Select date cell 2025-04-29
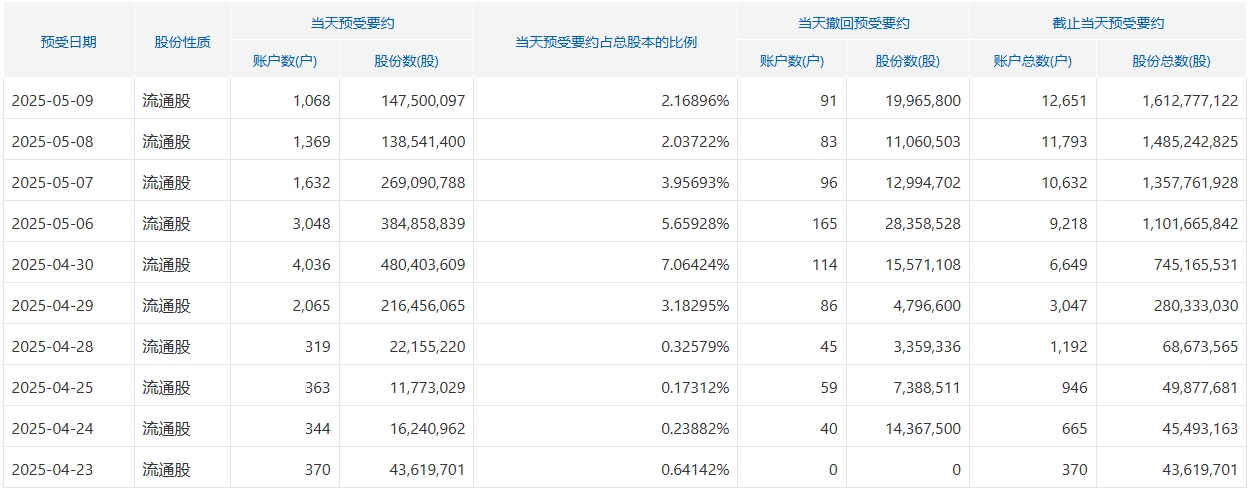The height and width of the screenshot is (495, 1253). click(52, 306)
